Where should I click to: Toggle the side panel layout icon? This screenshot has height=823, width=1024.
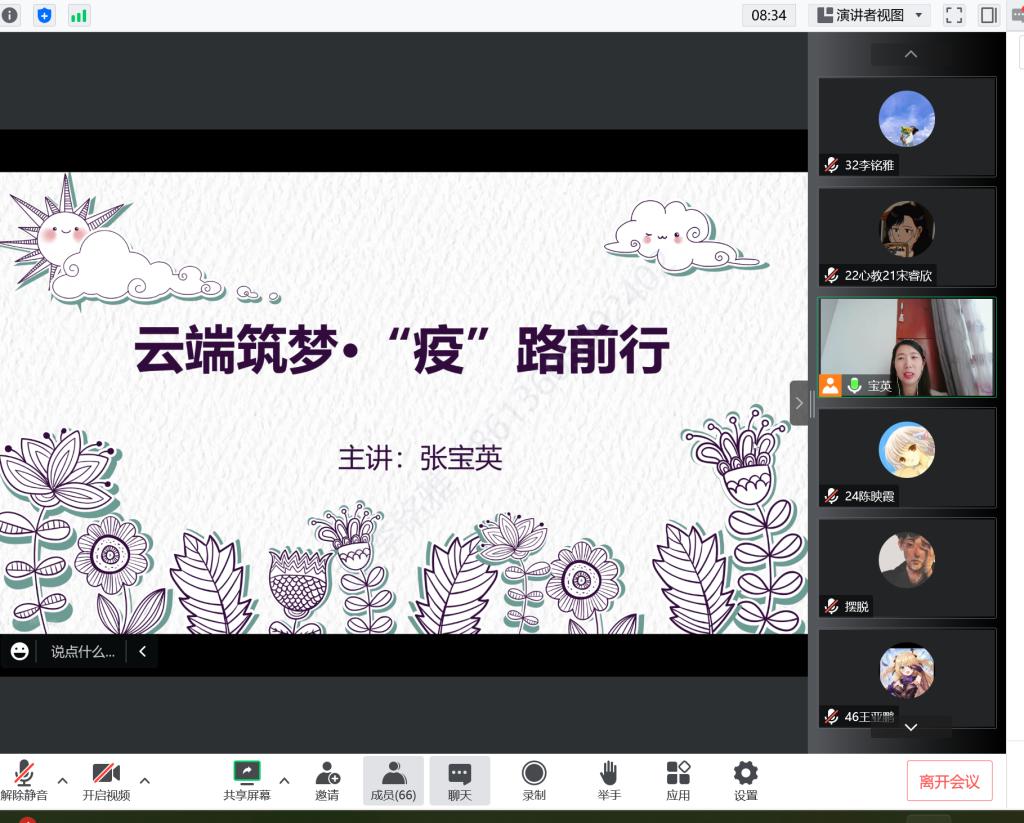989,15
